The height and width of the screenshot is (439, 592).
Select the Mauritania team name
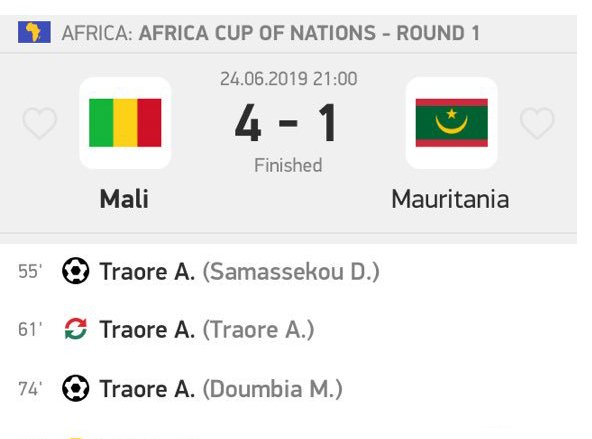tap(450, 199)
